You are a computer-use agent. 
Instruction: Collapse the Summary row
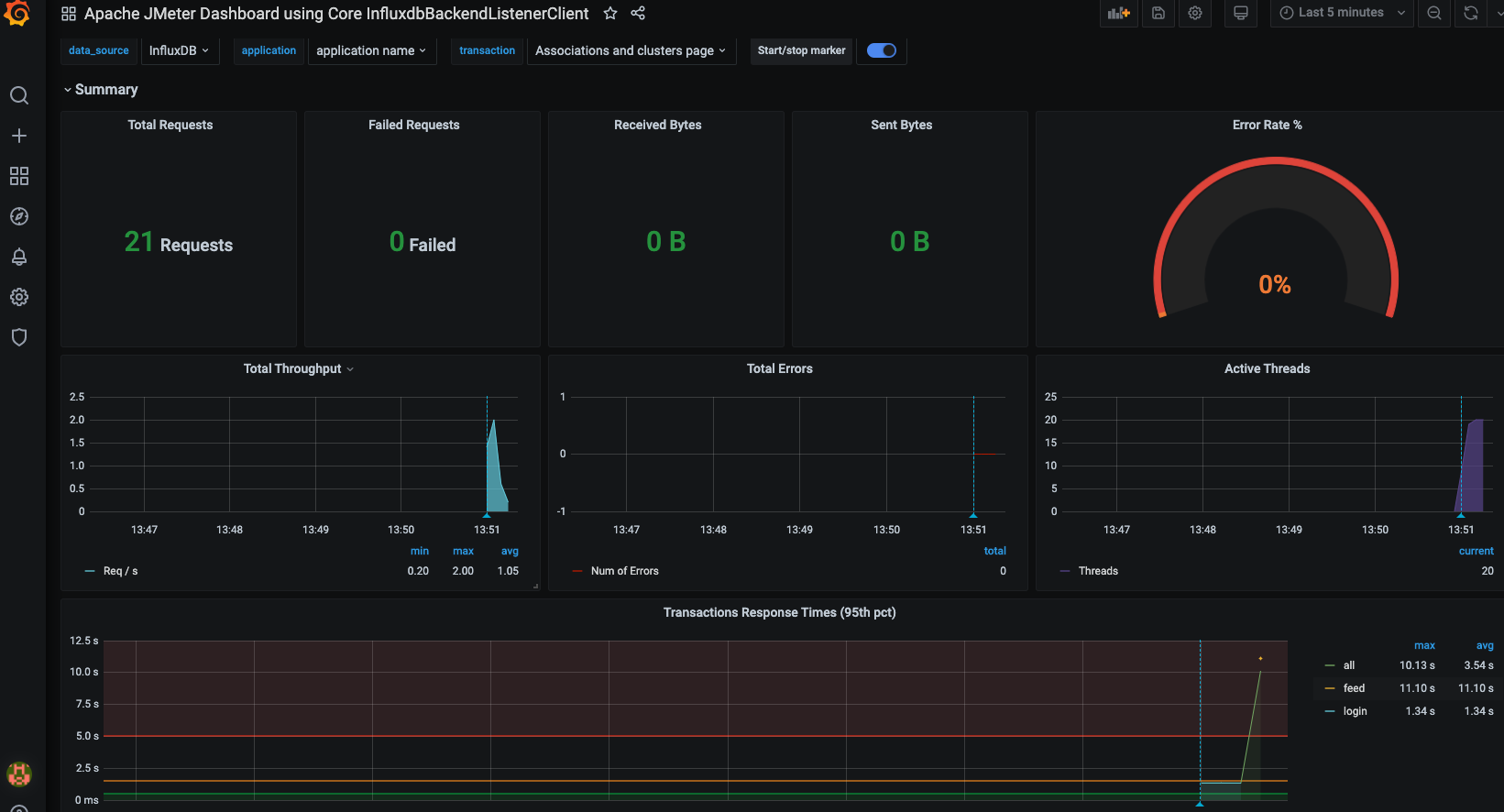(101, 89)
